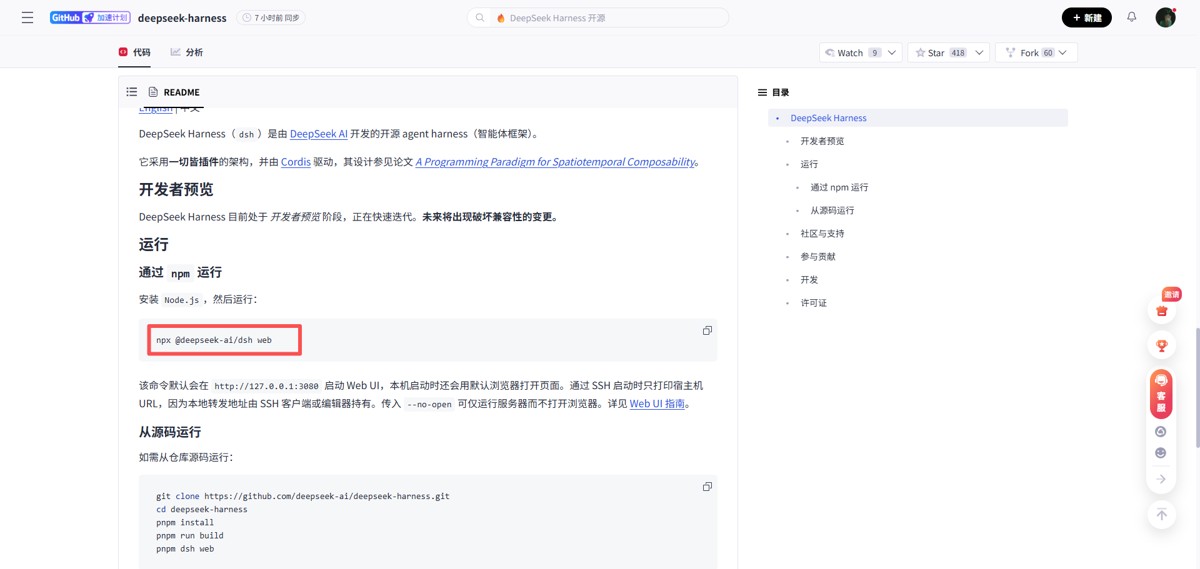The image size is (1200, 569).
Task: Open the Star count 418
Action: point(958,53)
